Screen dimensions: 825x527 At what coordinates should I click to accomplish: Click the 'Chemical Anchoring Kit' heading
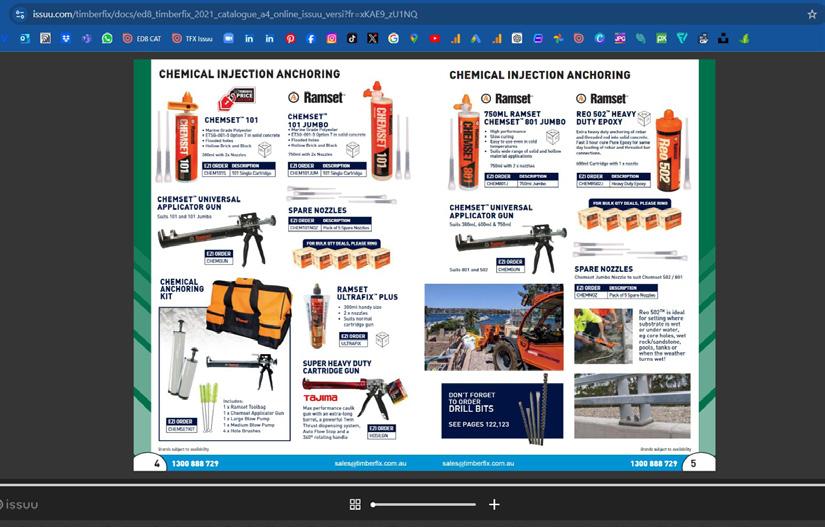pyautogui.click(x=182, y=289)
